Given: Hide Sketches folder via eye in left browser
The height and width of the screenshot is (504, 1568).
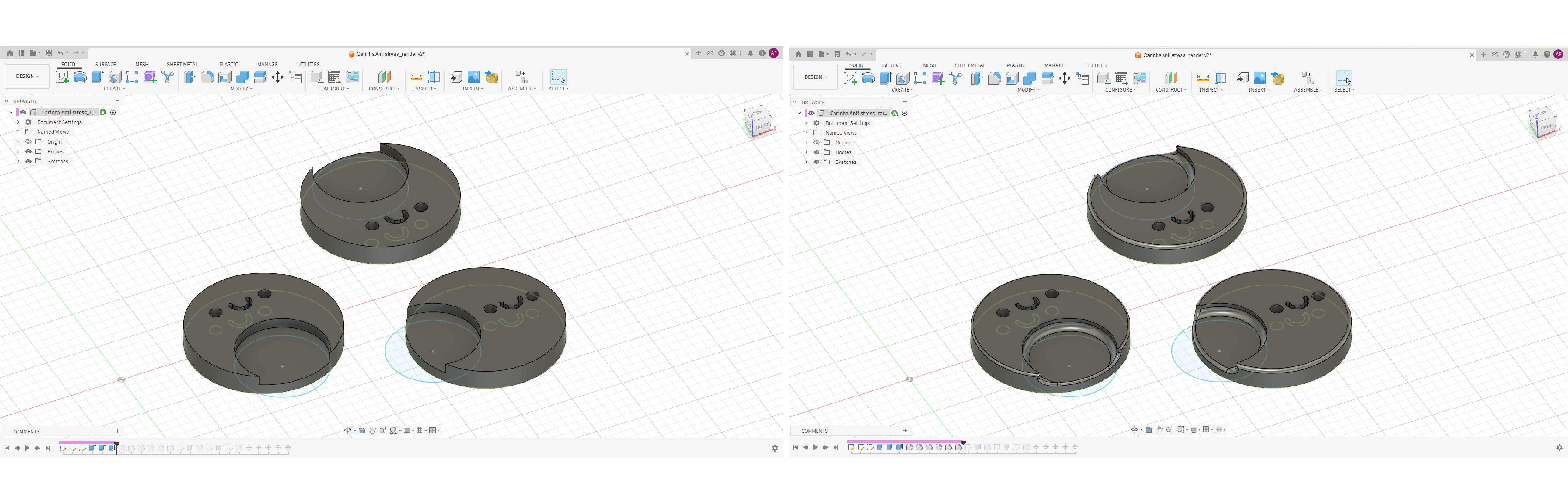Looking at the screenshot, I should [28, 161].
